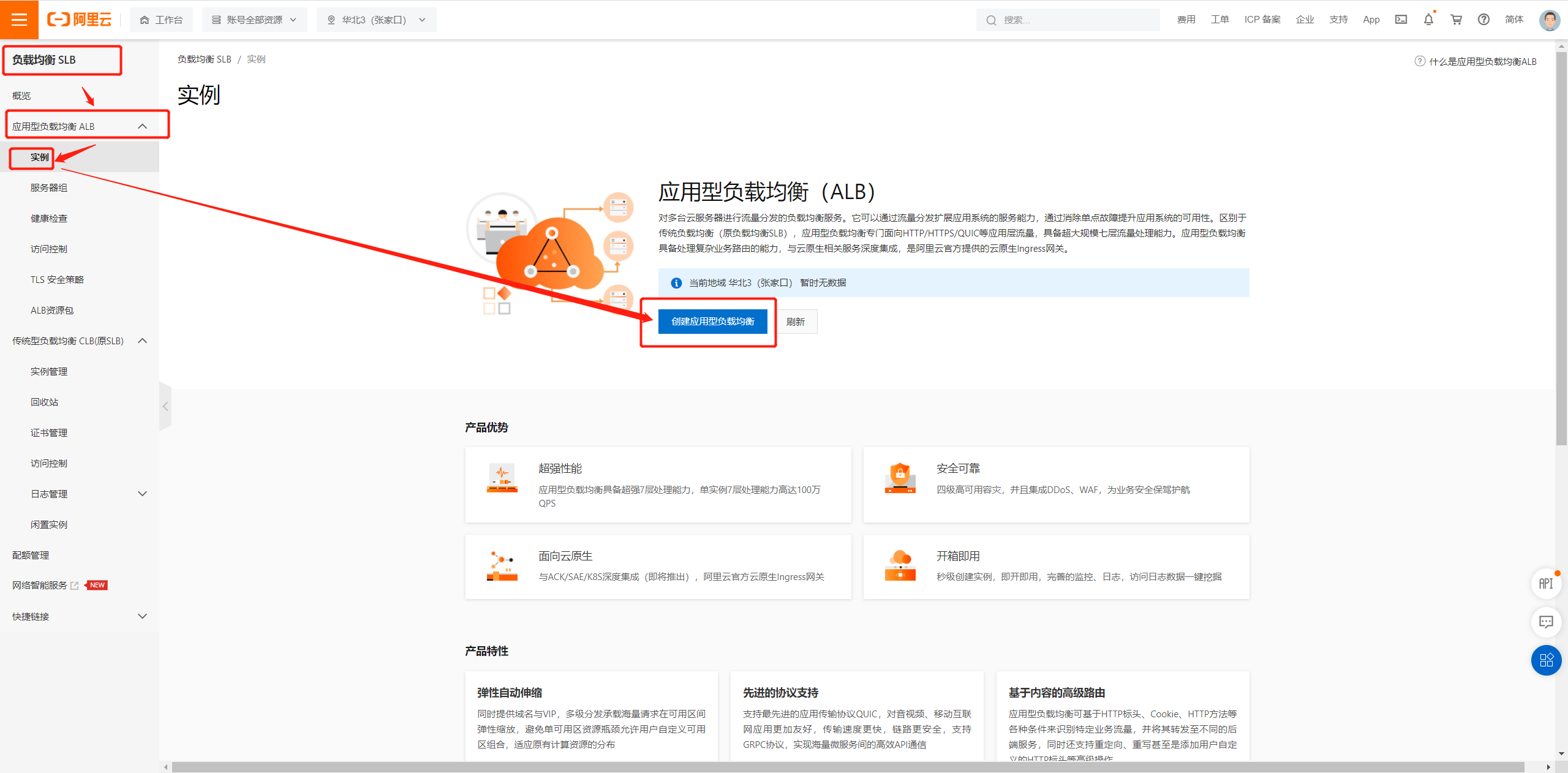The height and width of the screenshot is (773, 1568).
Task: Expand the Log Management submenu
Action: (142, 494)
